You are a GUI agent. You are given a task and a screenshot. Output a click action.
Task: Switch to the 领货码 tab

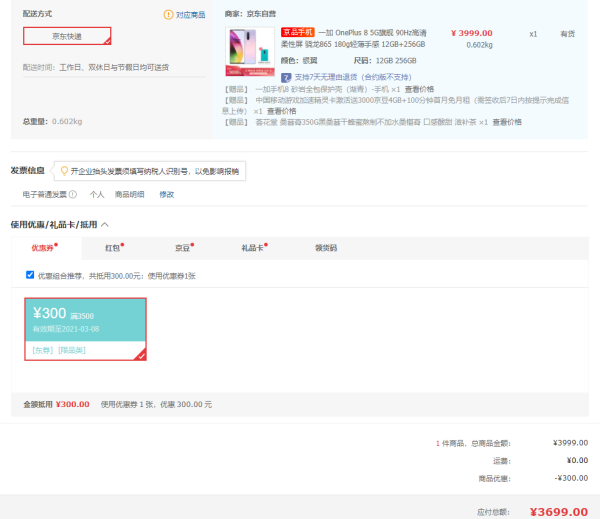[326, 248]
